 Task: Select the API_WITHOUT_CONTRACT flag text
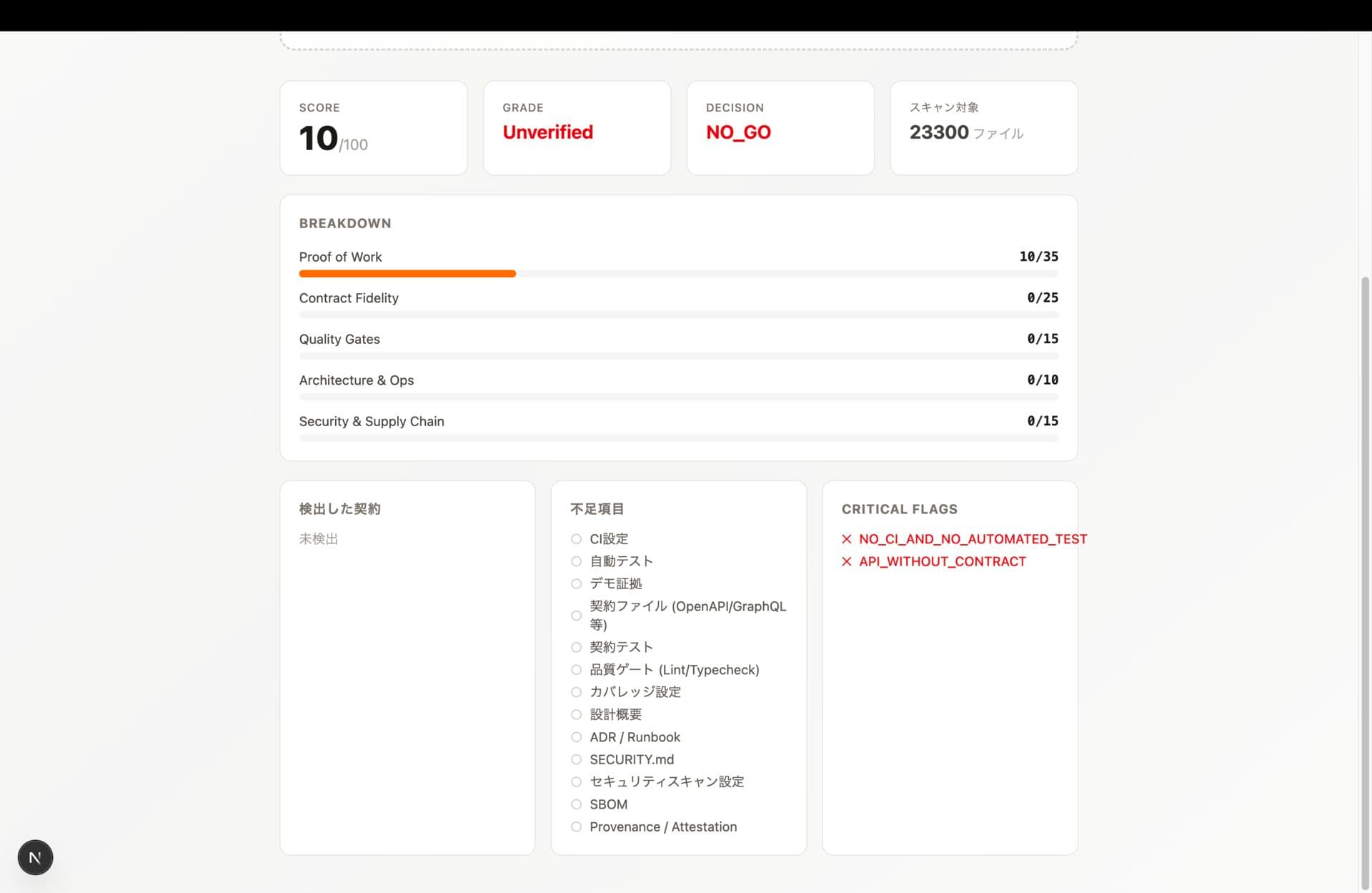point(942,562)
